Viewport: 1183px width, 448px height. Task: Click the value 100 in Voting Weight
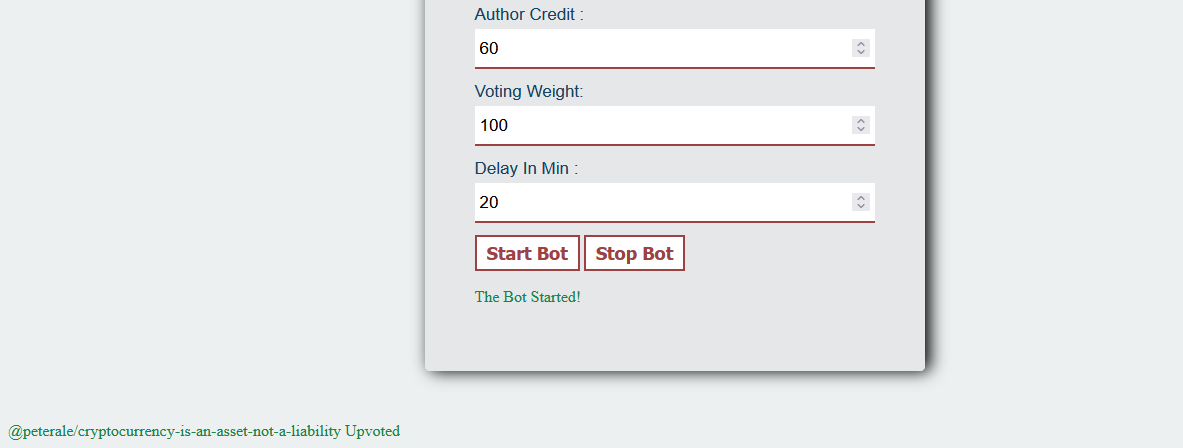[493, 125]
